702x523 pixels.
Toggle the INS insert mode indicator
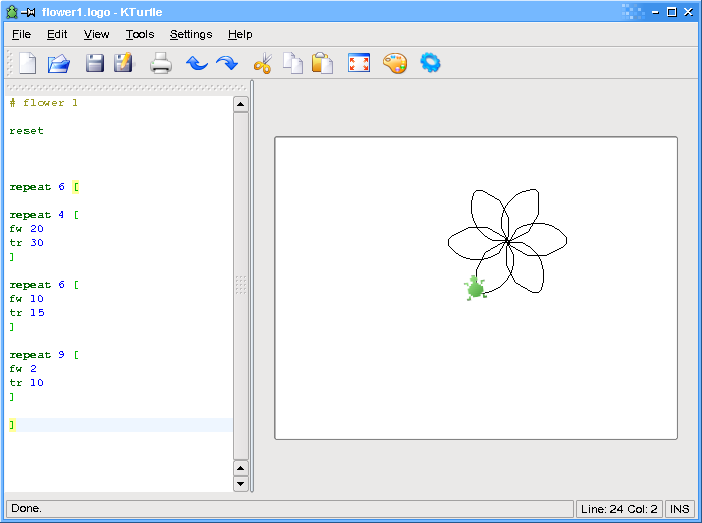[679, 509]
